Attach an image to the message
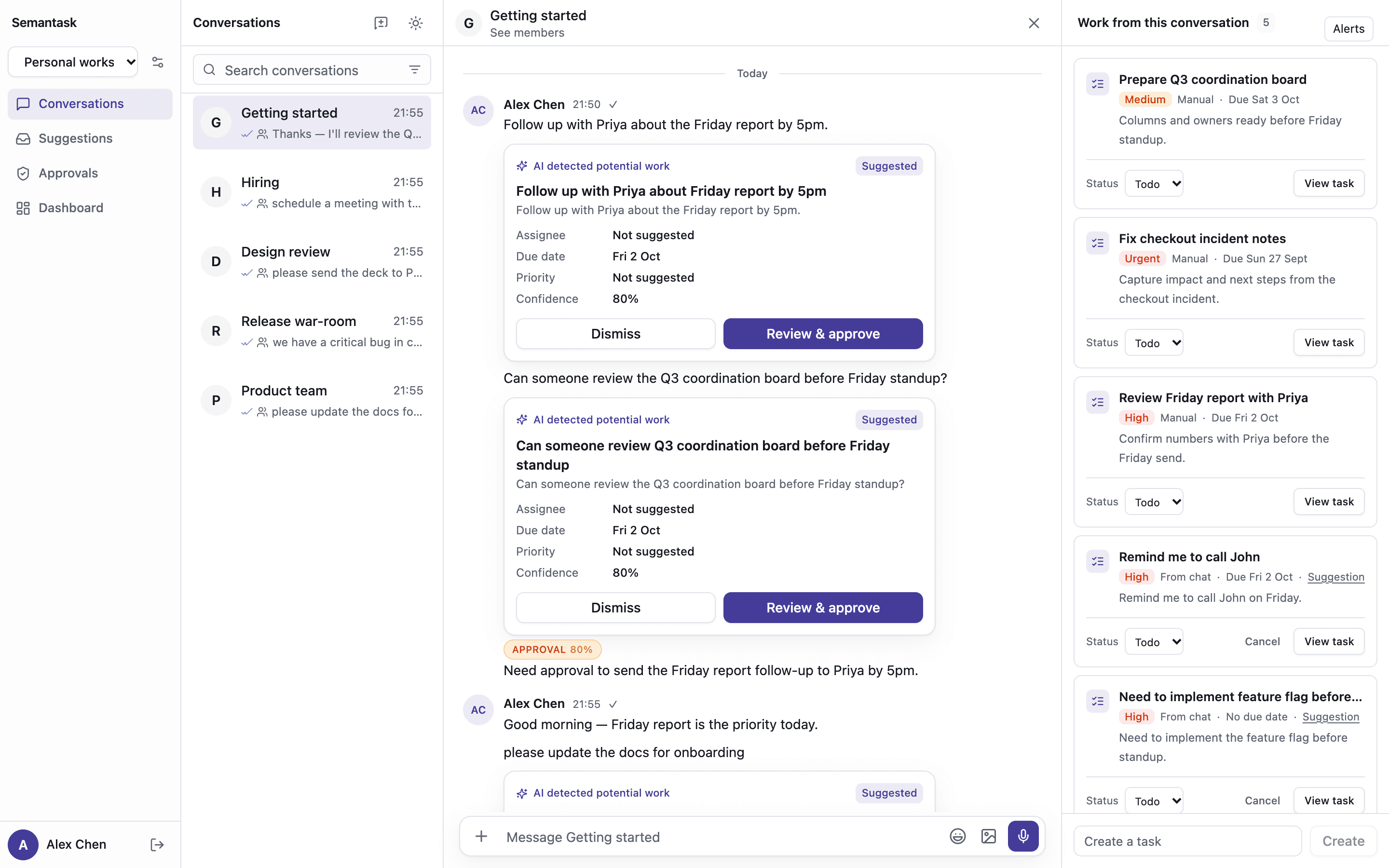 tap(988, 837)
